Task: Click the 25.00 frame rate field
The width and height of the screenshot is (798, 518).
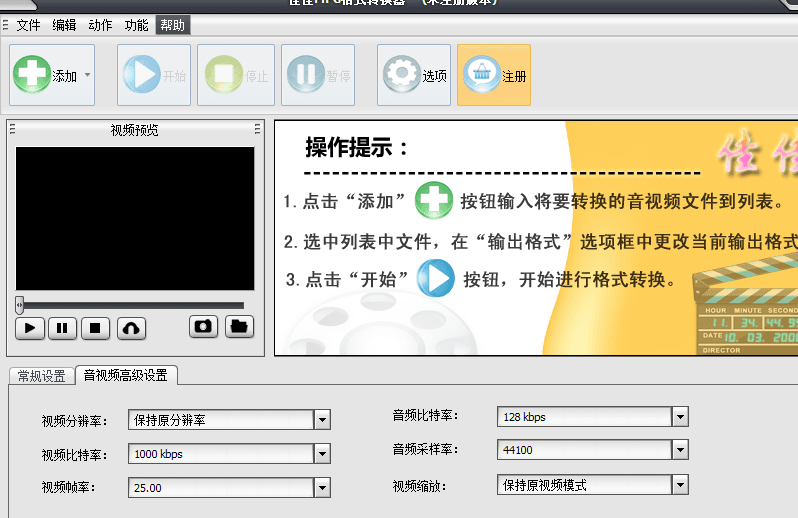Action: pyautogui.click(x=221, y=487)
